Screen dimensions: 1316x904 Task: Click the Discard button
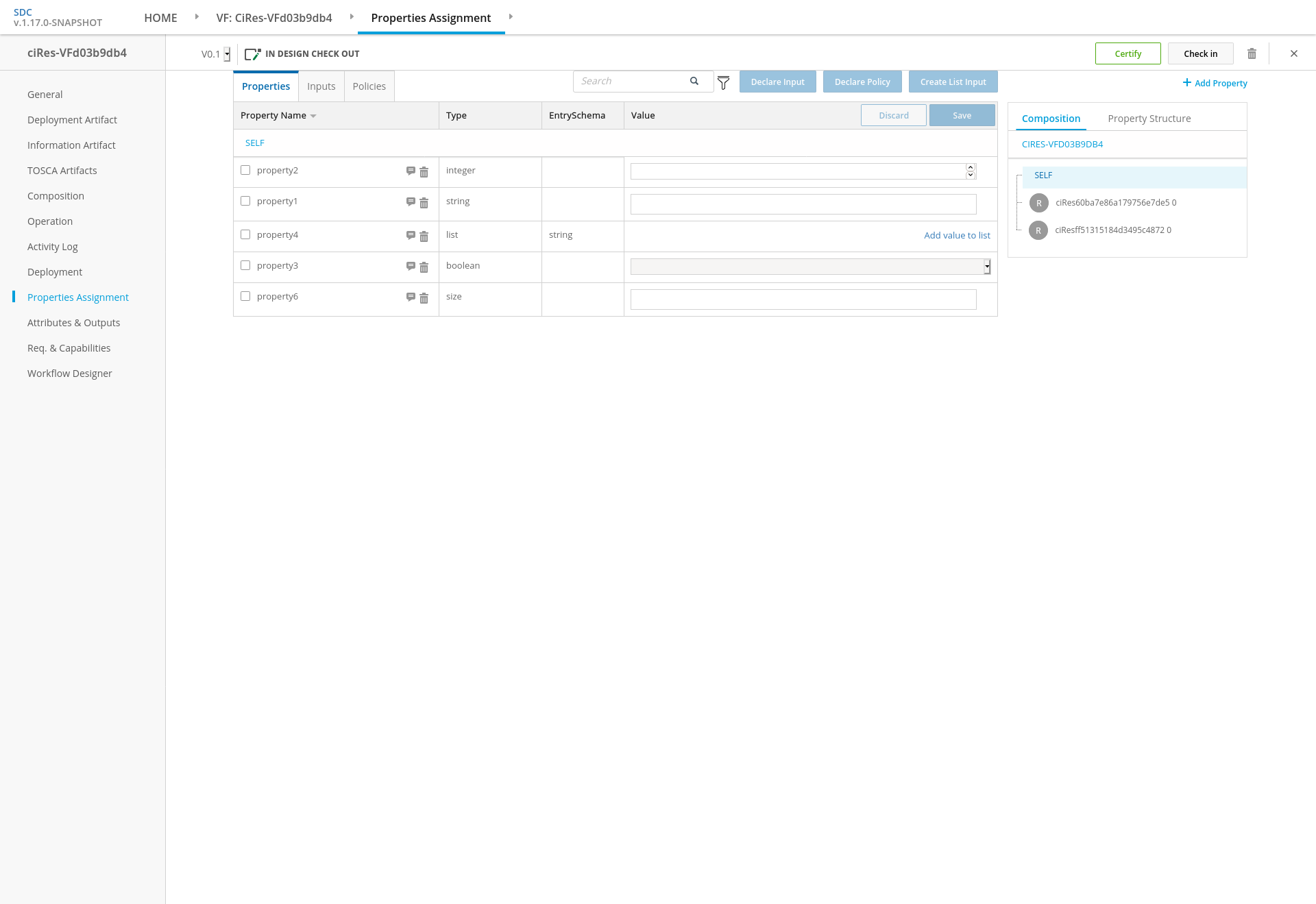click(x=894, y=115)
